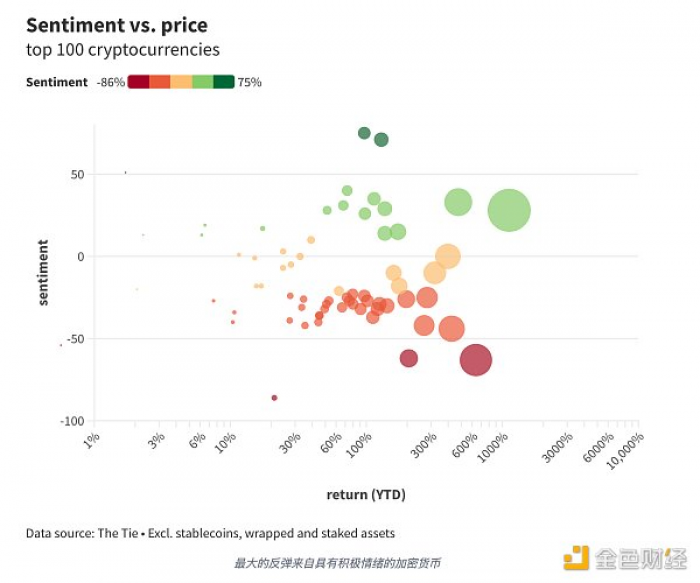Viewport: 700px width, 583px height.
Task: Click the -100 y-axis tick label
Action: coord(72,421)
